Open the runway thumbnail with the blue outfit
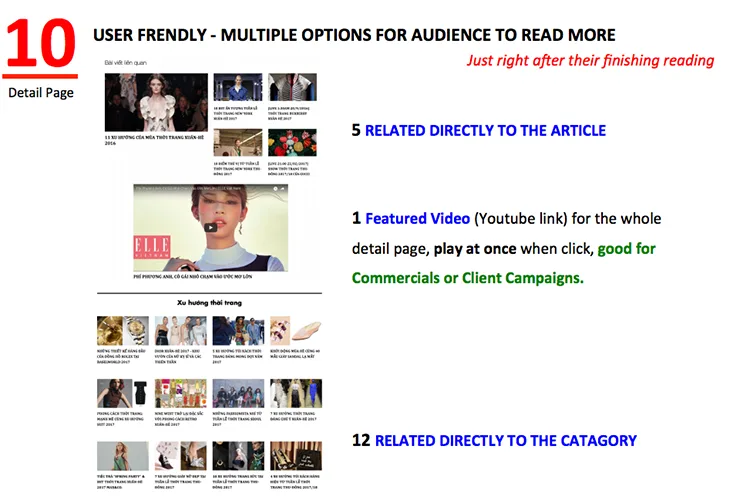This screenshot has width=730, height=500. click(x=296, y=393)
